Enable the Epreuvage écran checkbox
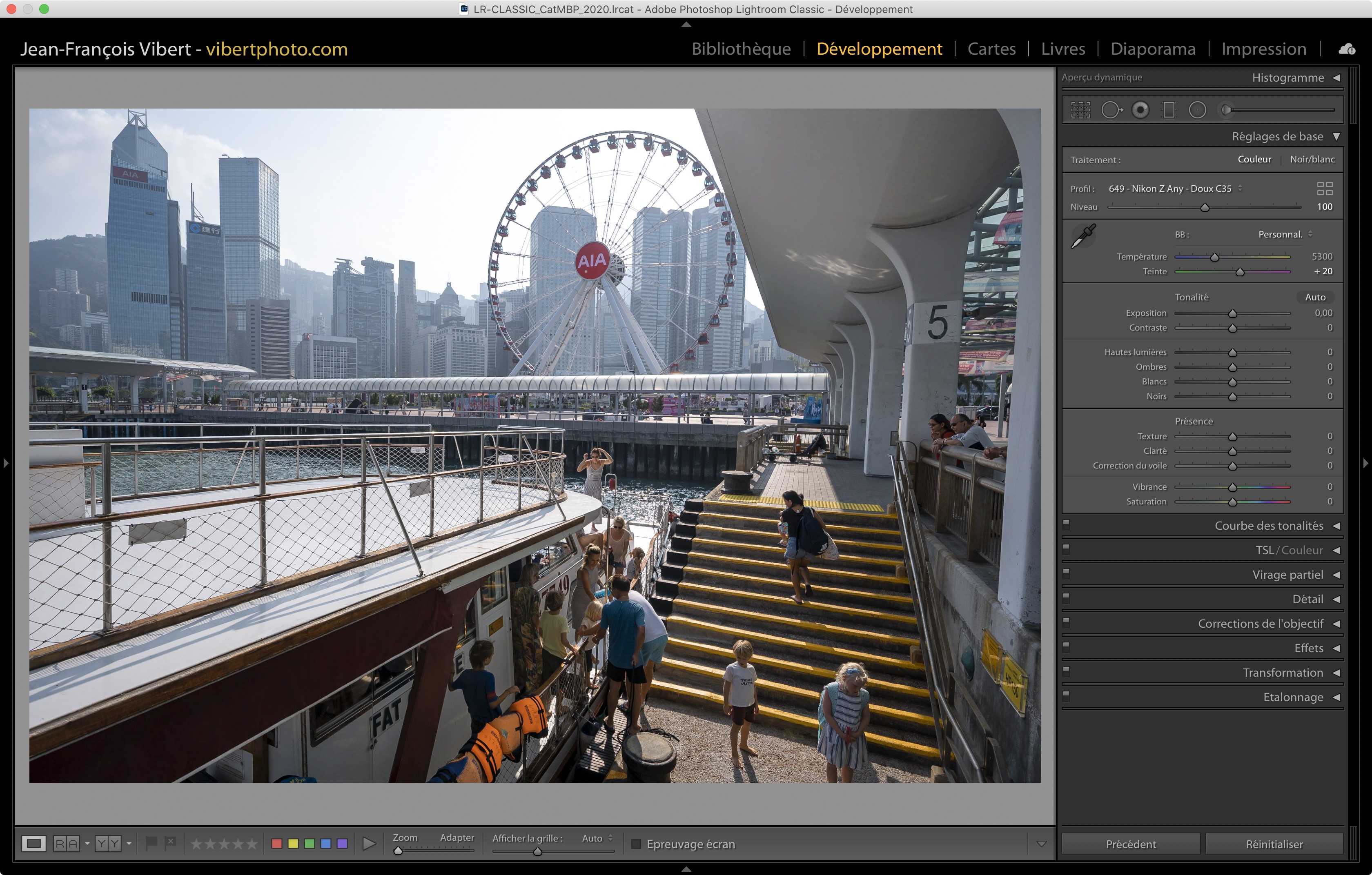Image resolution: width=1372 pixels, height=875 pixels. (637, 844)
